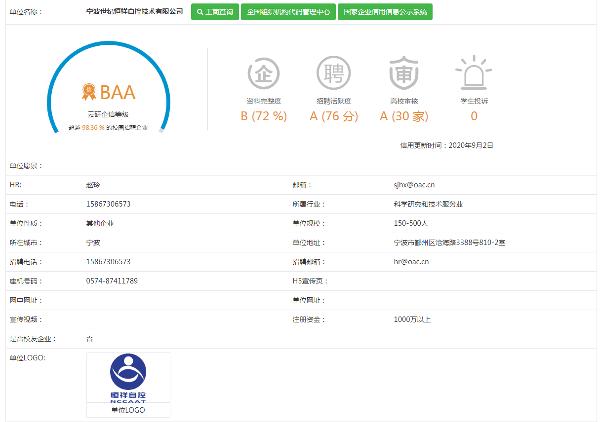600x422 pixels.
Task: Click the B (72 %) completeness score
Action: tap(261, 116)
